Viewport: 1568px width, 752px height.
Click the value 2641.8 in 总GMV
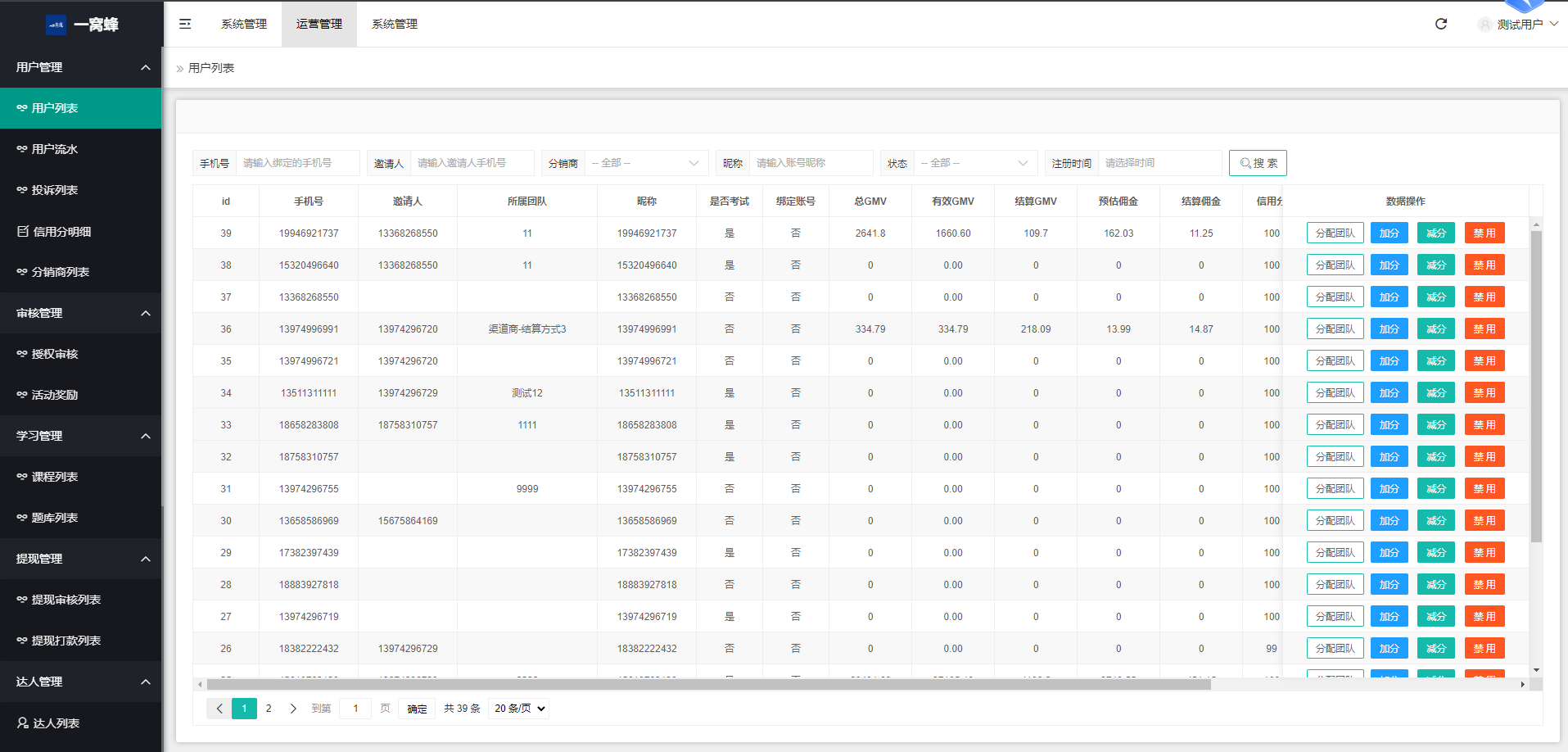870,233
